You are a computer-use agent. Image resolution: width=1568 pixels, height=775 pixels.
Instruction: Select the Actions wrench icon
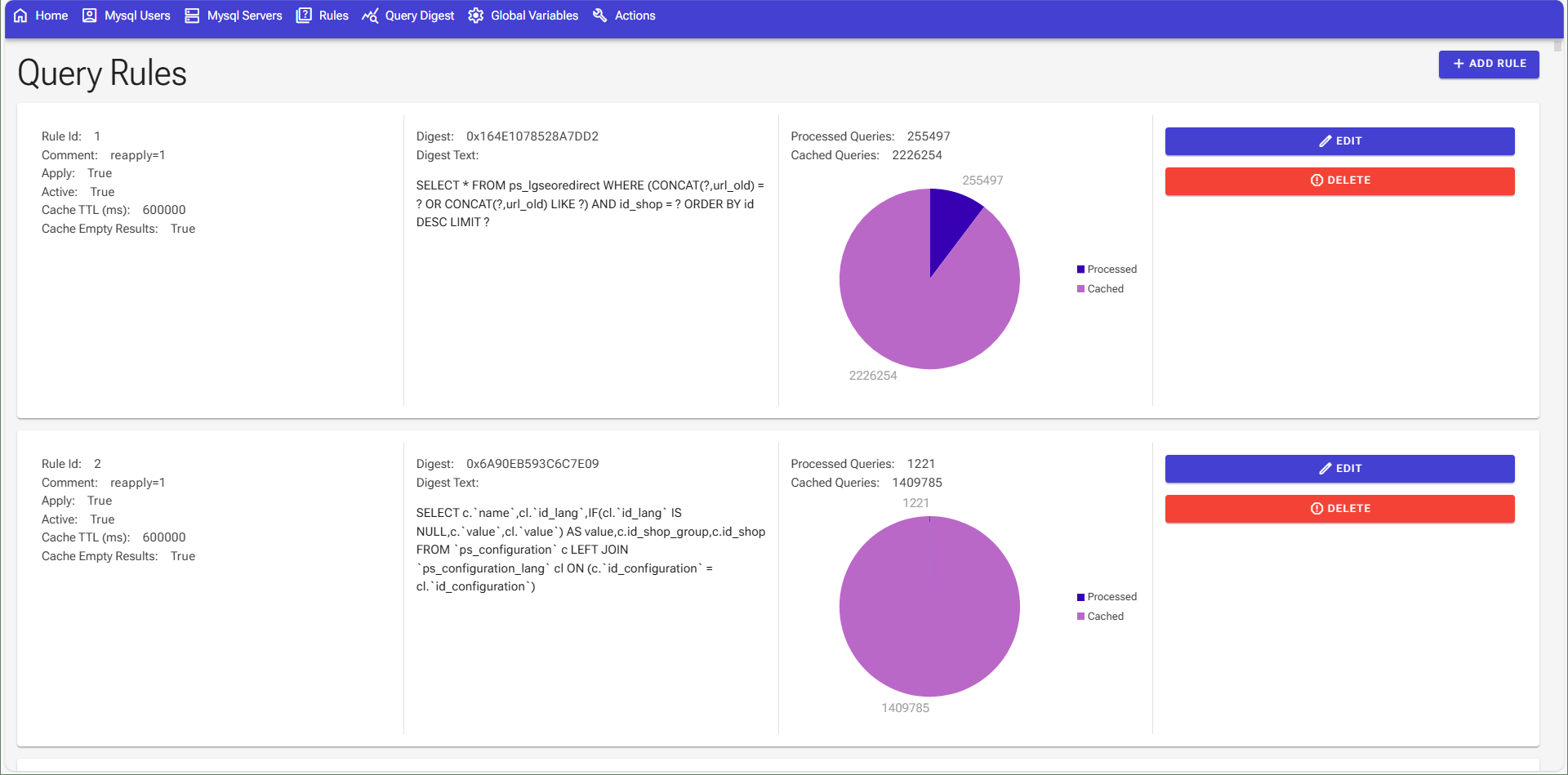click(599, 15)
